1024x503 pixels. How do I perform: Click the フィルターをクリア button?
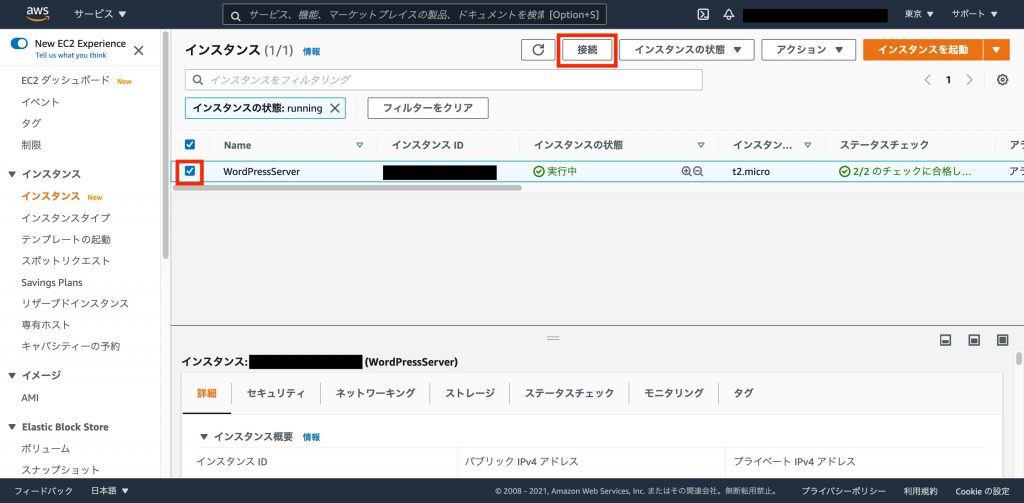428,108
